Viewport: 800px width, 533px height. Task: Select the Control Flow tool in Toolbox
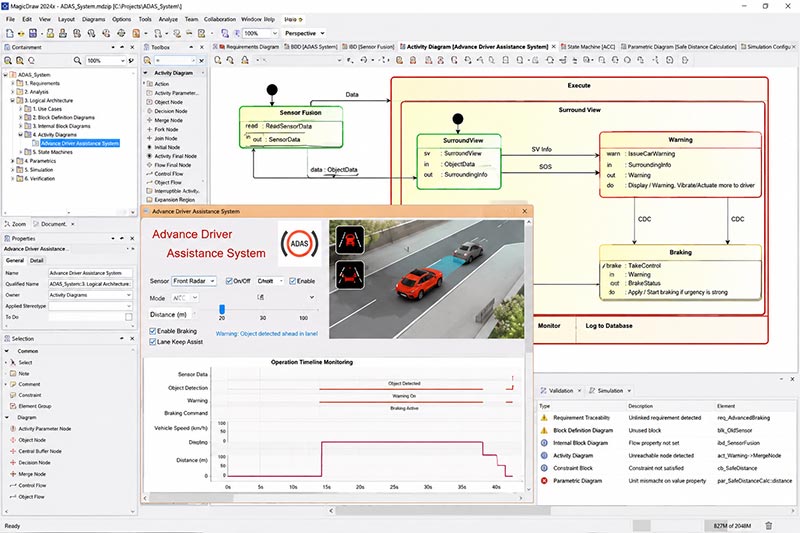pyautogui.click(x=168, y=173)
